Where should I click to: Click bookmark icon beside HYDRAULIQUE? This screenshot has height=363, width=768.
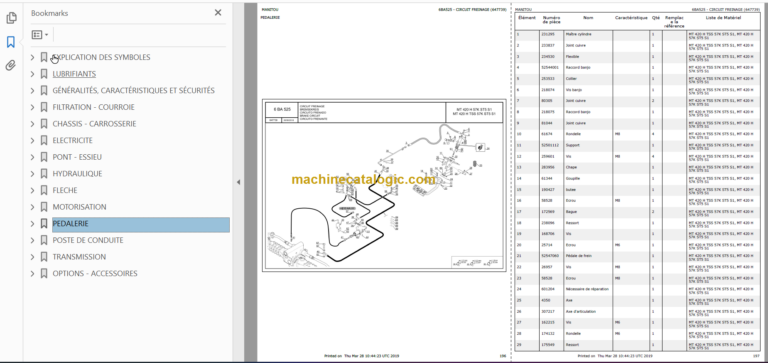[44, 174]
